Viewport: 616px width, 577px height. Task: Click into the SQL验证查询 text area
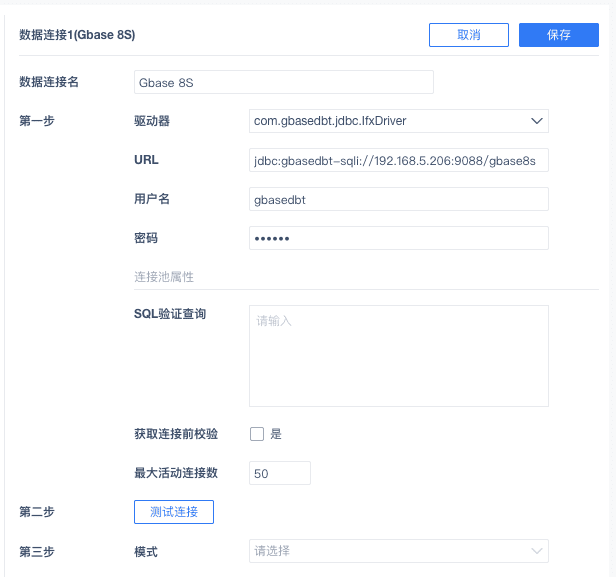point(399,356)
